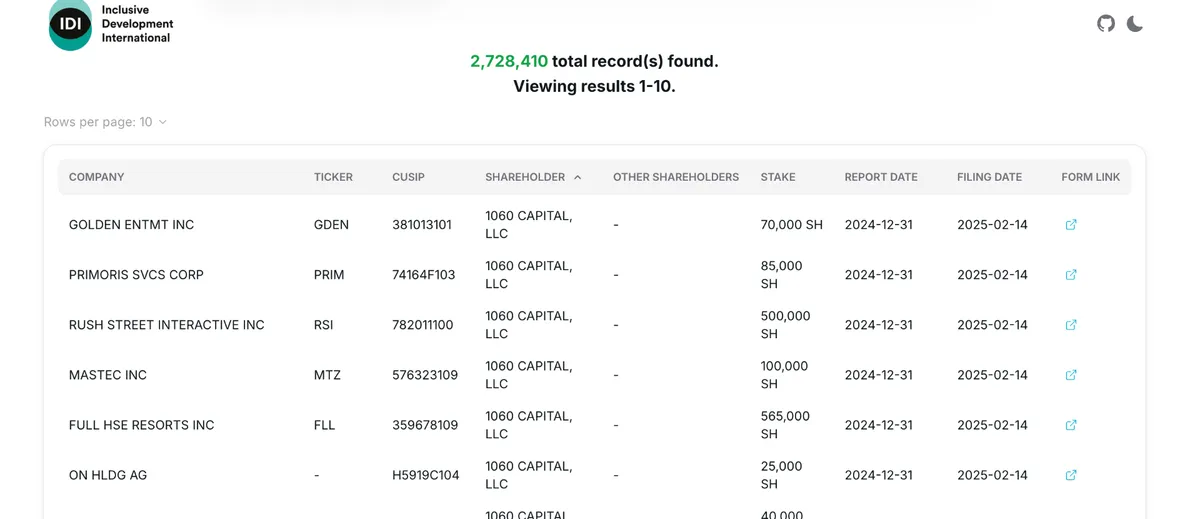Viewport: 1200px width, 519px height.
Task: Click filing date 2025-02-14 in MASTEC row
Action: pos(992,375)
